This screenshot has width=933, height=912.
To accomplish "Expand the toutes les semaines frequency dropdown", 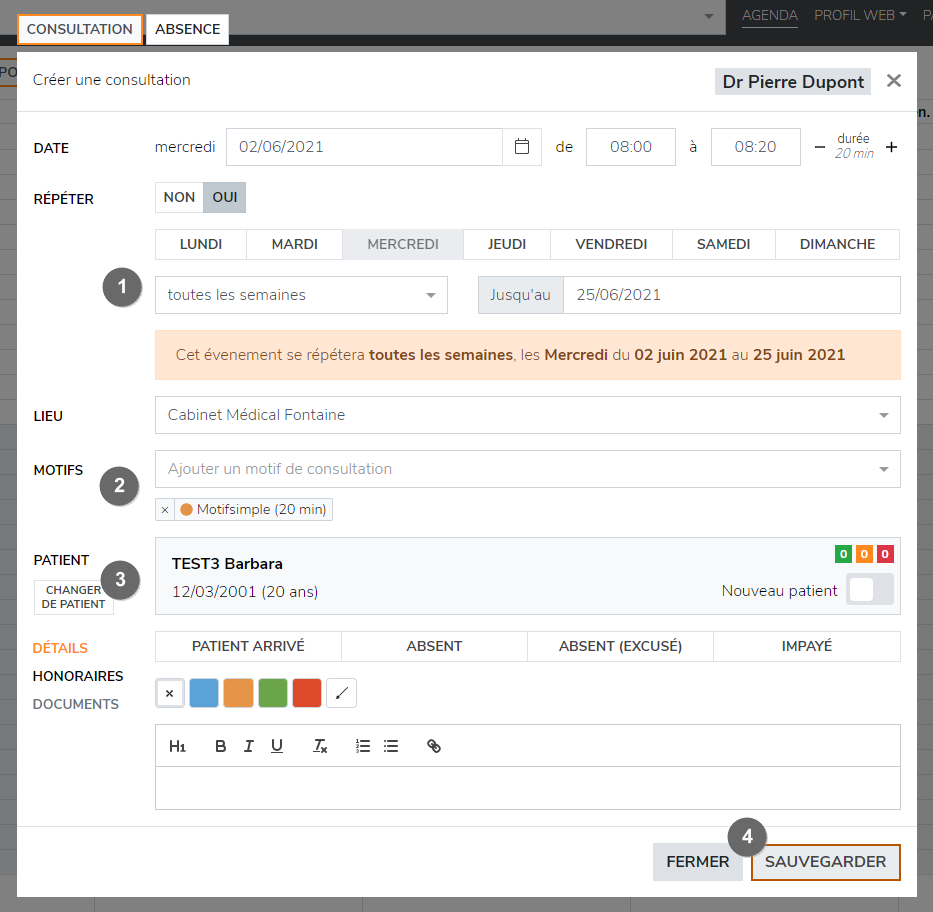I will [x=301, y=295].
